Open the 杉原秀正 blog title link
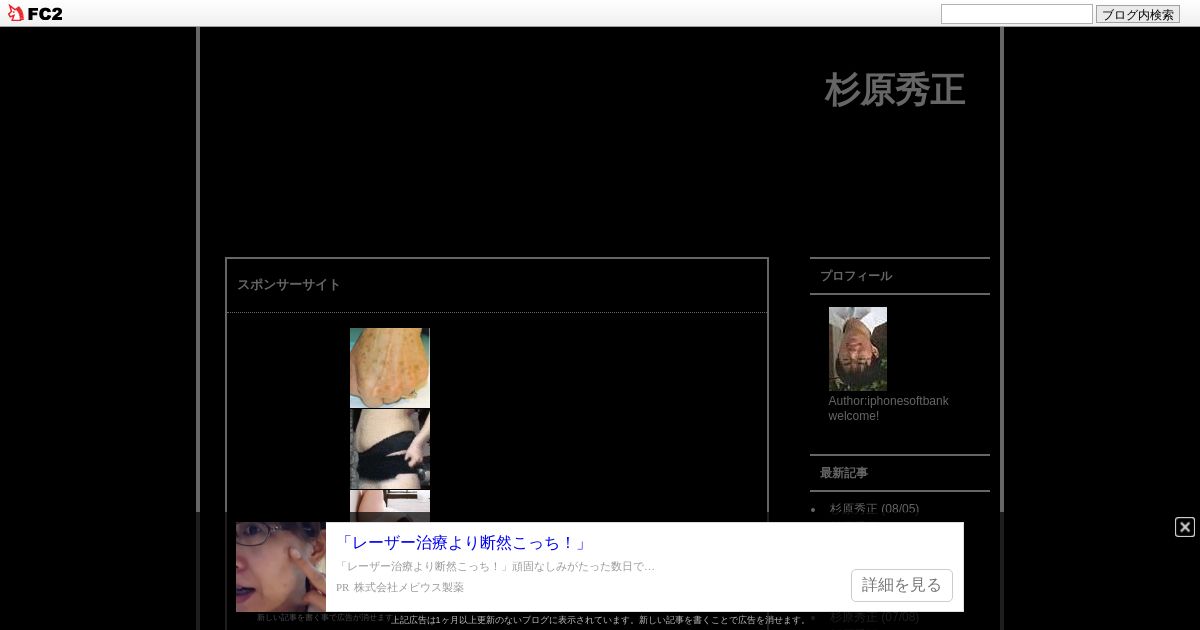1200x630 pixels. click(894, 90)
